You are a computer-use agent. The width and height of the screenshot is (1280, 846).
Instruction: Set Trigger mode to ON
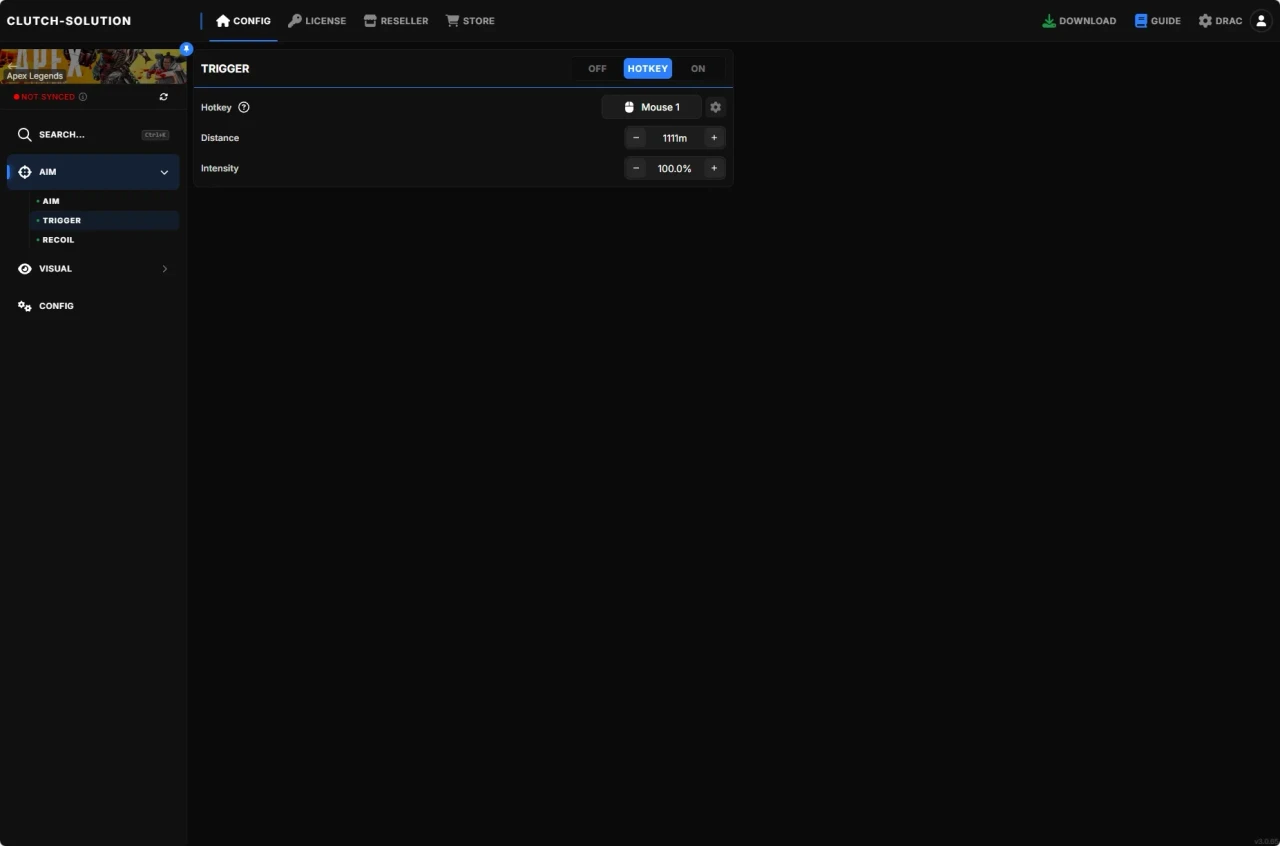pos(698,68)
